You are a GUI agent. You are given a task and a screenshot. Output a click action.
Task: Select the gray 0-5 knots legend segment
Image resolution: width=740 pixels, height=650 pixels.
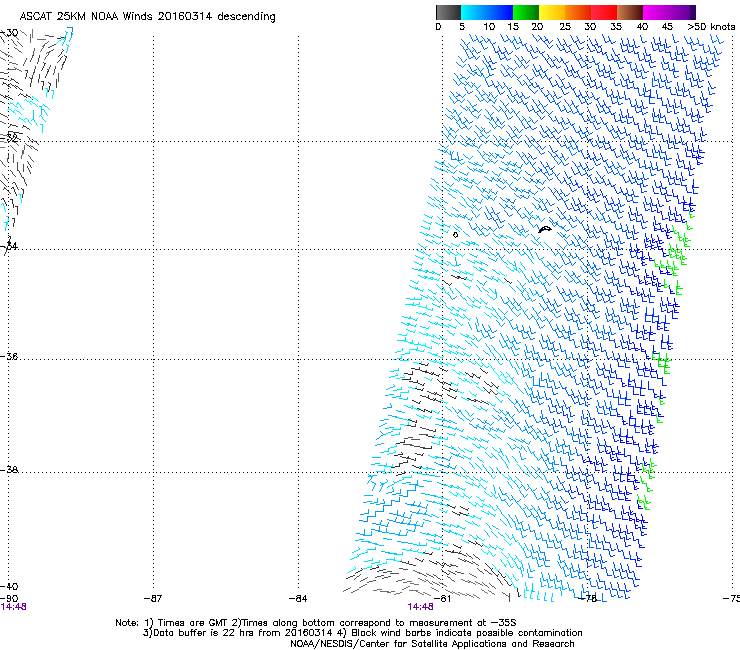click(448, 12)
